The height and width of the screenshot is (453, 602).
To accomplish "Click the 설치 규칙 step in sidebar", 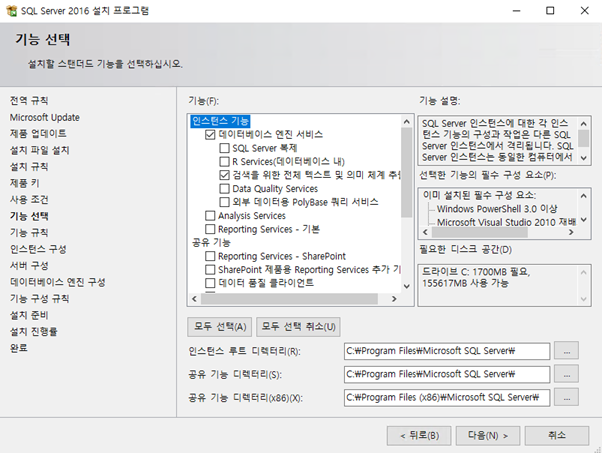I will tap(29, 167).
